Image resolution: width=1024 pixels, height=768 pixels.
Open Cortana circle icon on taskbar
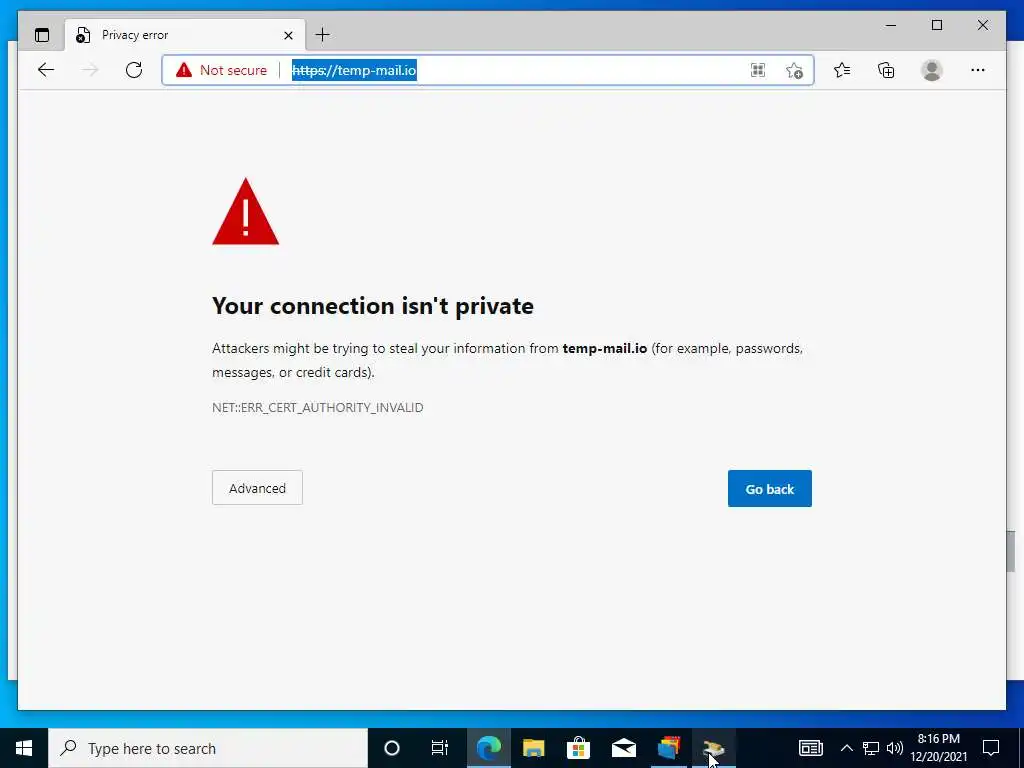(x=391, y=748)
